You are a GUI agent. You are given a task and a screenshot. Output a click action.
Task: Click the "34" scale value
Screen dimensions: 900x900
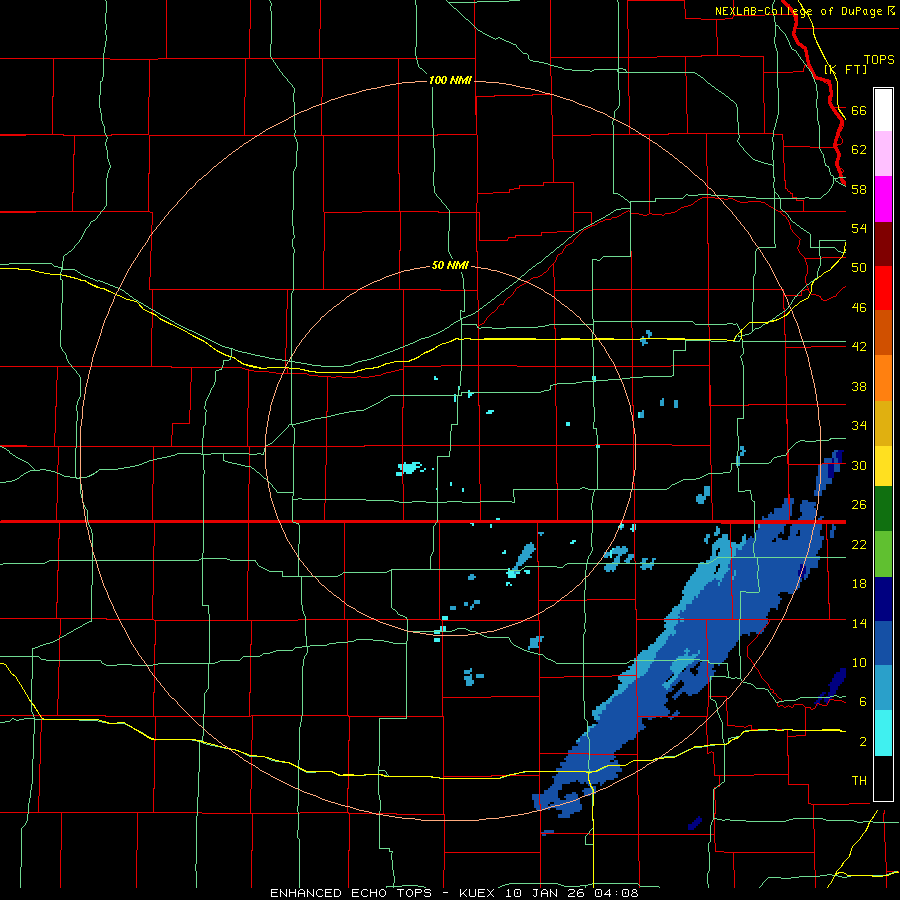click(859, 426)
